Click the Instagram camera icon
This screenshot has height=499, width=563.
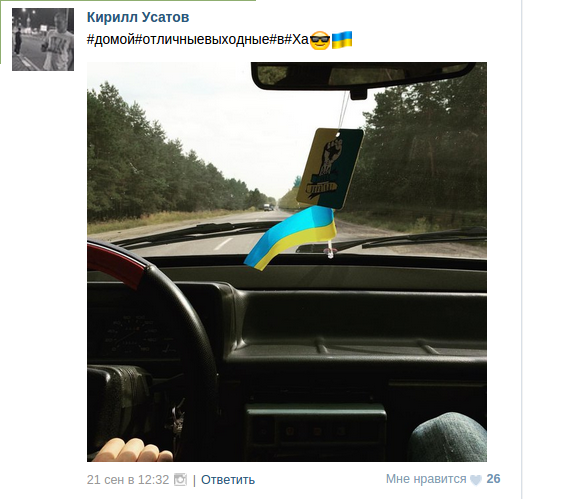[180, 480]
